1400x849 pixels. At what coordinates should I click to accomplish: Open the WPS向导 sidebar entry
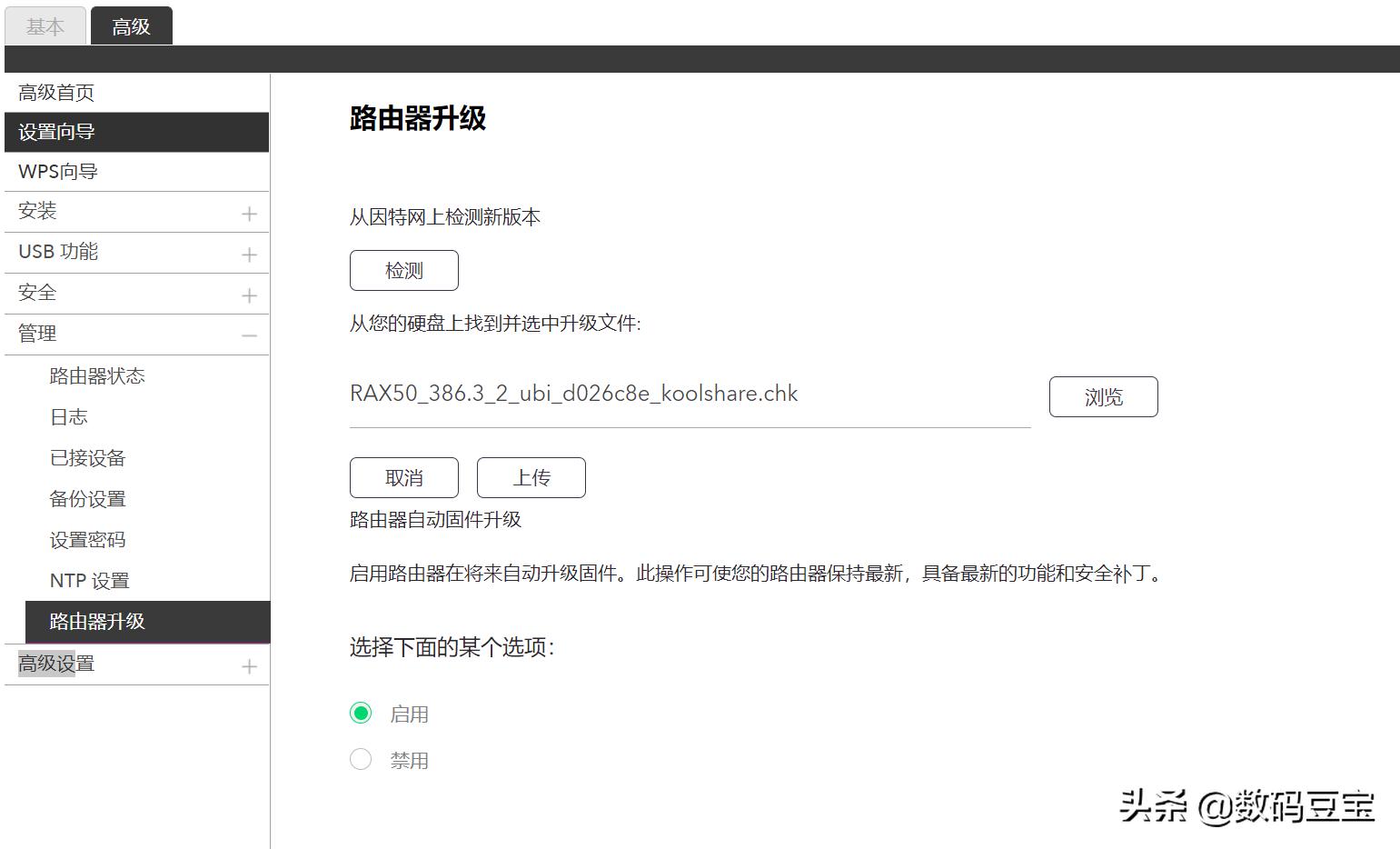click(57, 171)
